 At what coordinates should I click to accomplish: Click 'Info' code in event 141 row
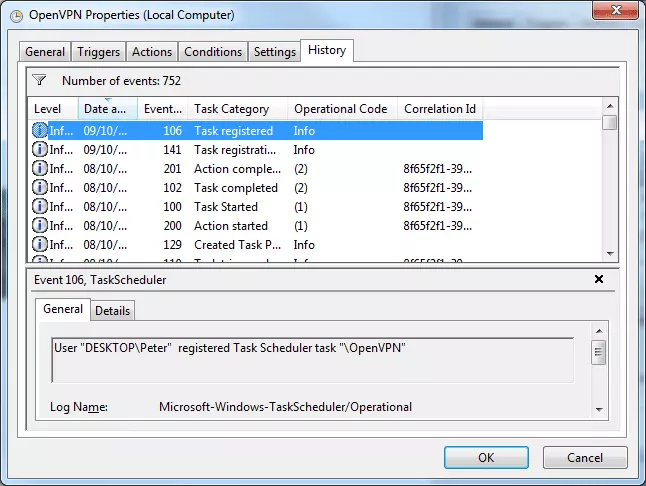click(x=304, y=150)
